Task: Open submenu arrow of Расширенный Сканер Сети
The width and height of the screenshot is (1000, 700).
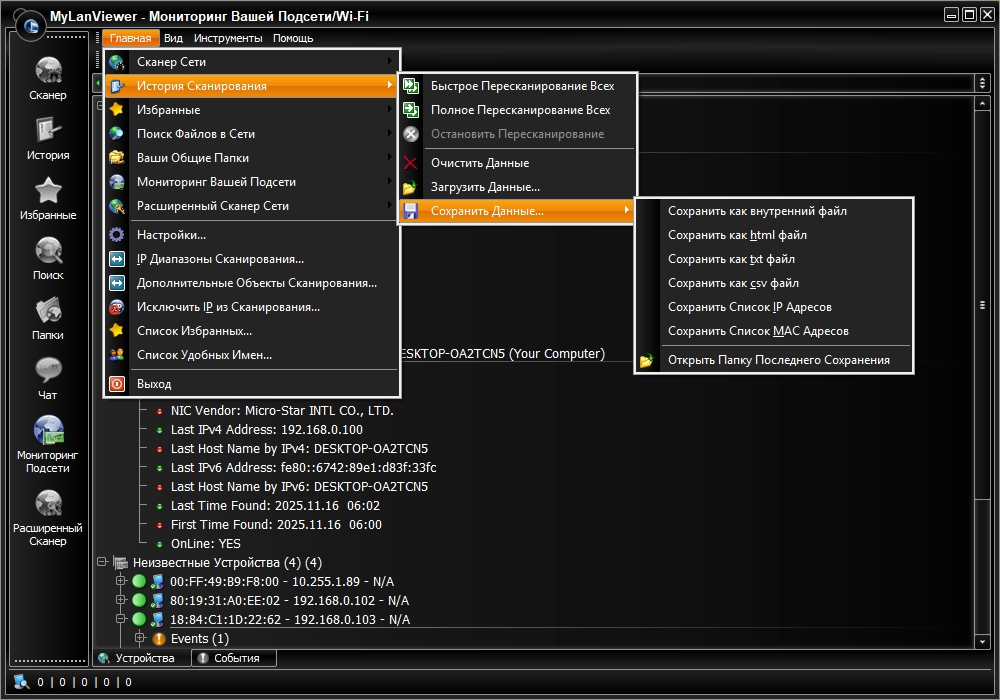Action: pos(390,205)
